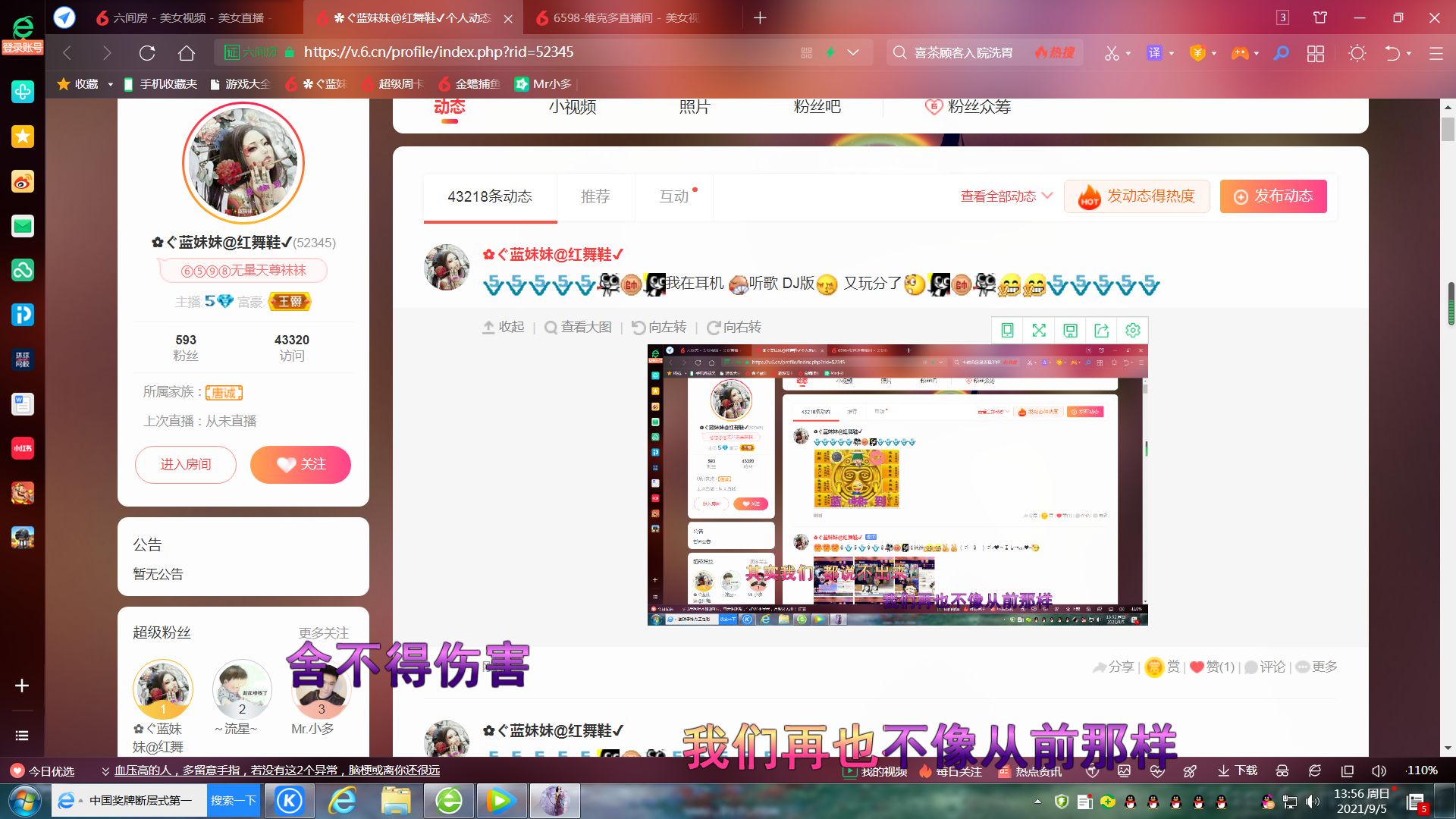This screenshot has height=819, width=1456.
Task: Click the blue magnifier search icon
Action: [x=1281, y=53]
